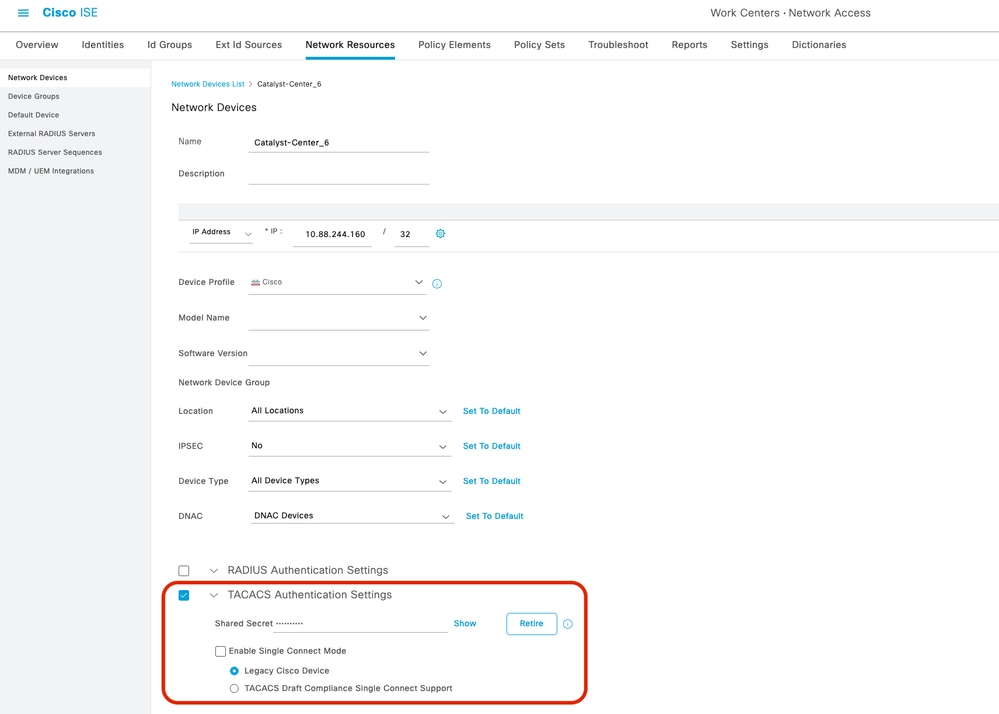Expand RADIUS Authentication Settings section
Screen dimensions: 999x714
pyautogui.click(x=213, y=571)
